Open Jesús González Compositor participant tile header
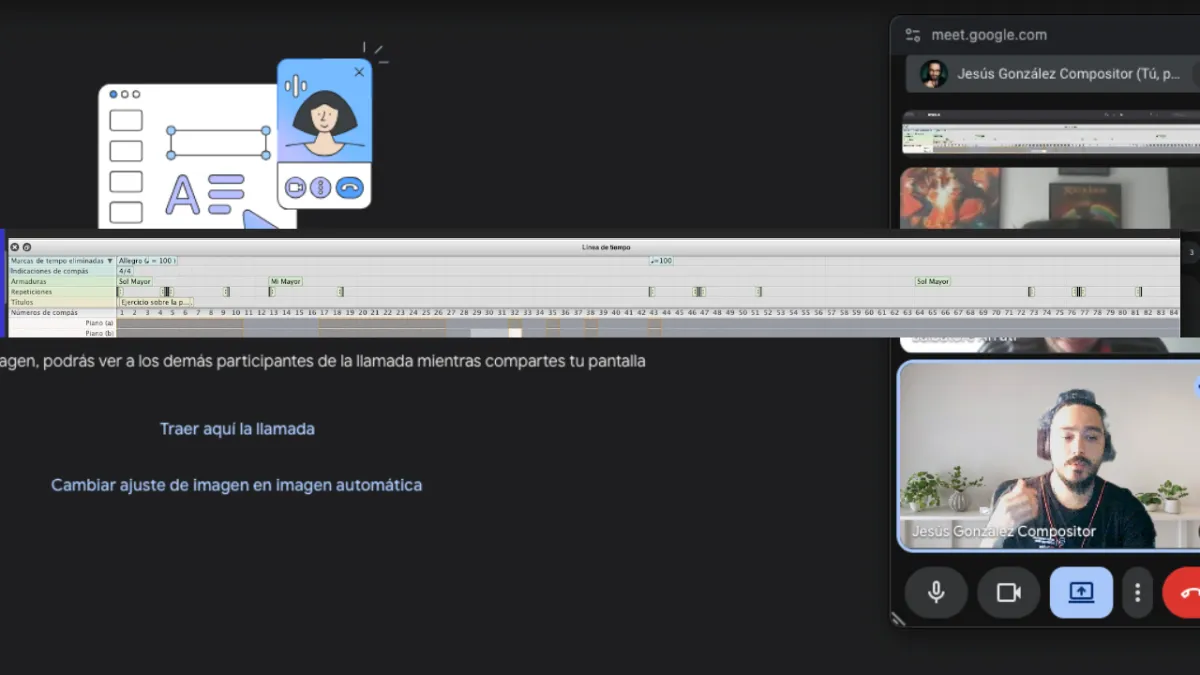 click(x=1053, y=74)
